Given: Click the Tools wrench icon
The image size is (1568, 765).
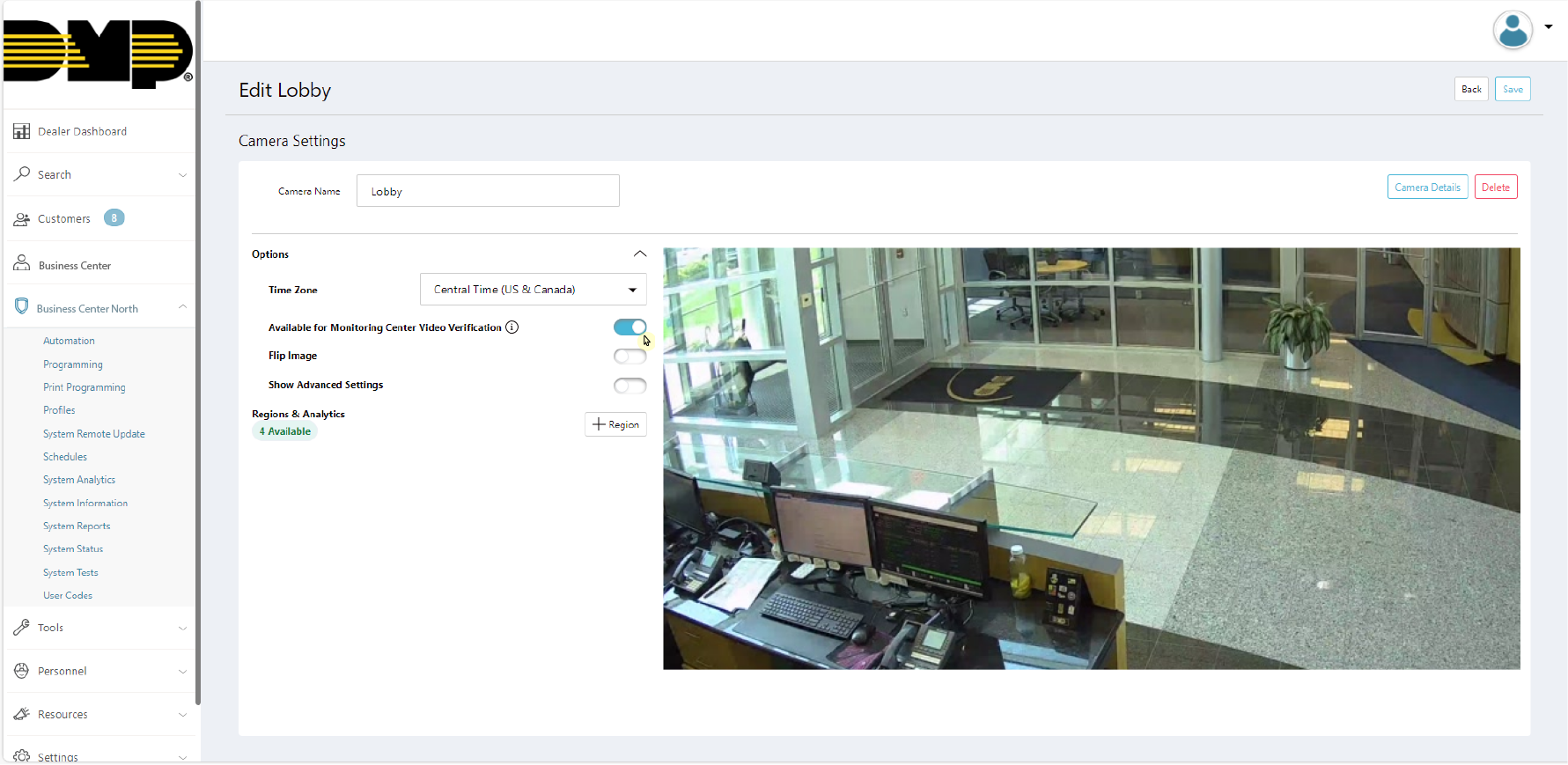Looking at the screenshot, I should click(22, 628).
